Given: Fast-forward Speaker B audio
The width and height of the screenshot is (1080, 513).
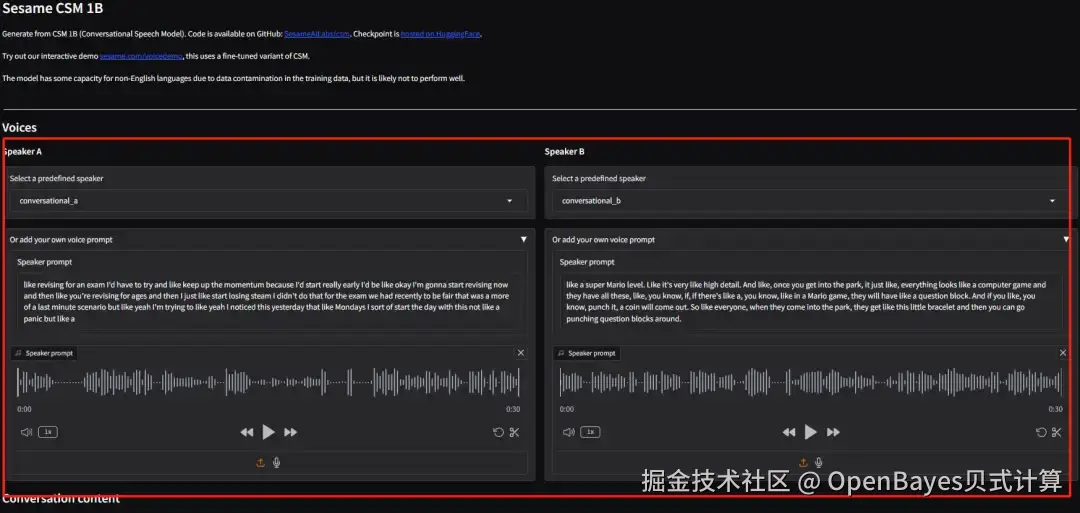Looking at the screenshot, I should 833,432.
